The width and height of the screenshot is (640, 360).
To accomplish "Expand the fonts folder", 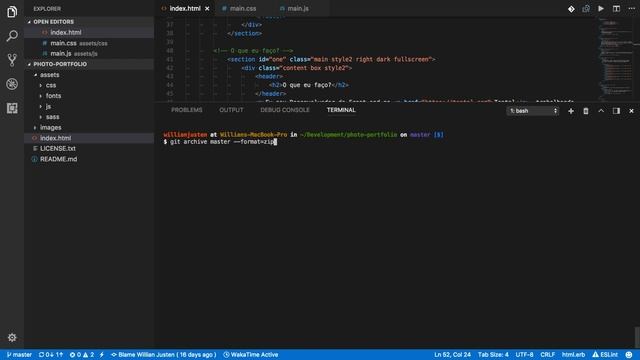I will pyautogui.click(x=53, y=96).
